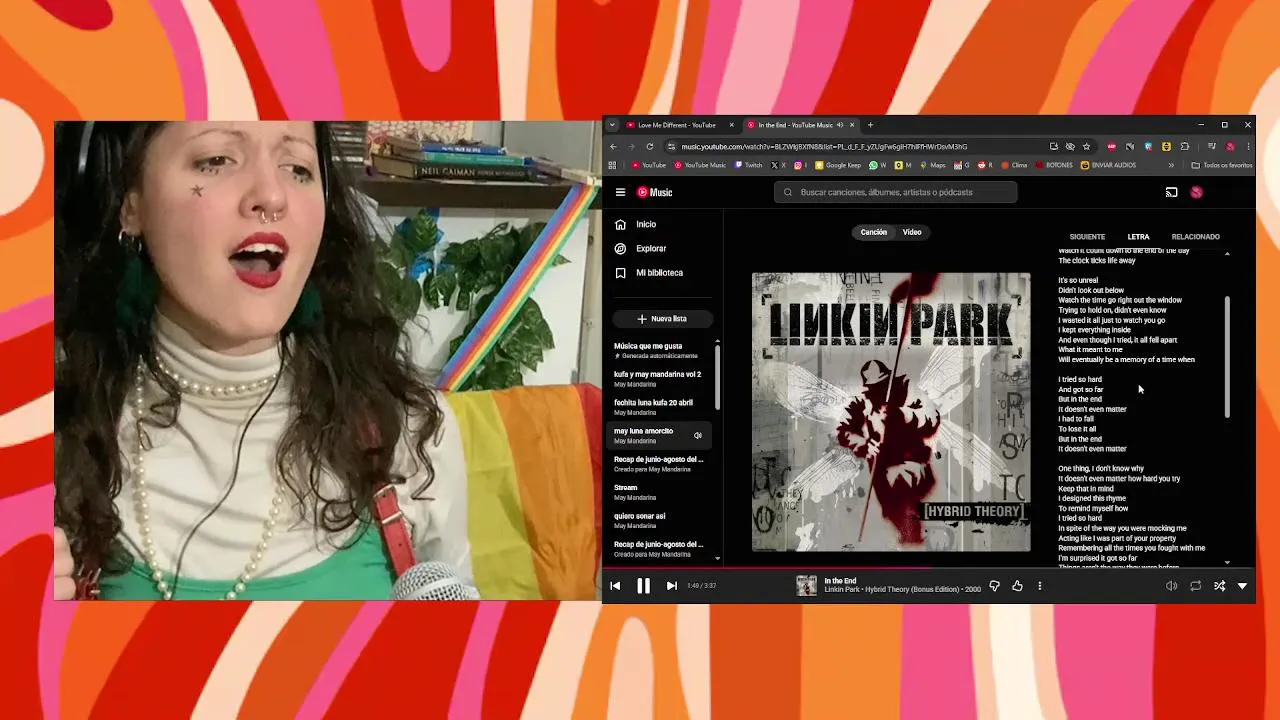Open the YouTube bookmark
The height and width of the screenshot is (720, 1280).
tap(649, 165)
